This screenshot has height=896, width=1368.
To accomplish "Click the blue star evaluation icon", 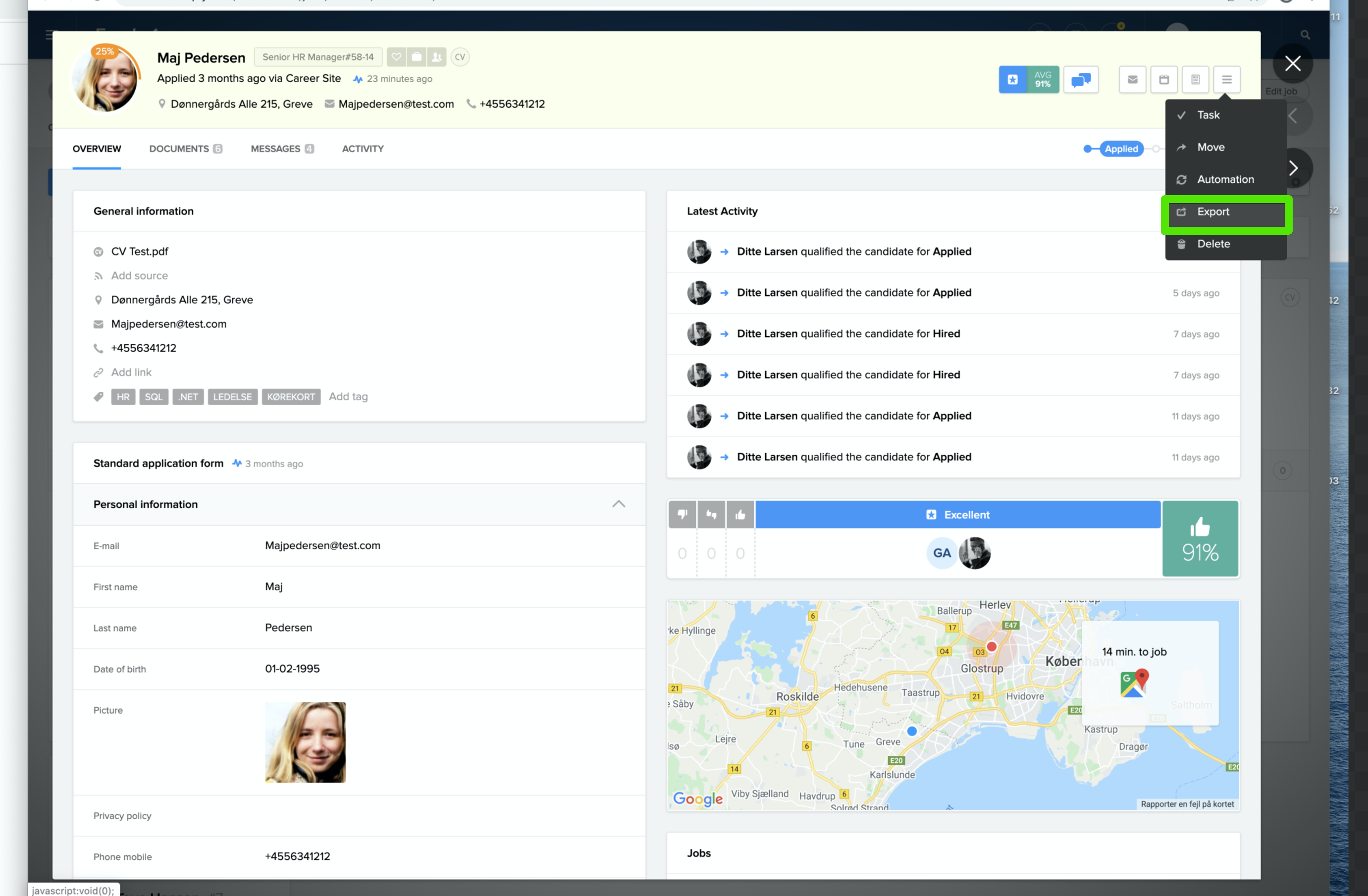I will tap(1012, 79).
